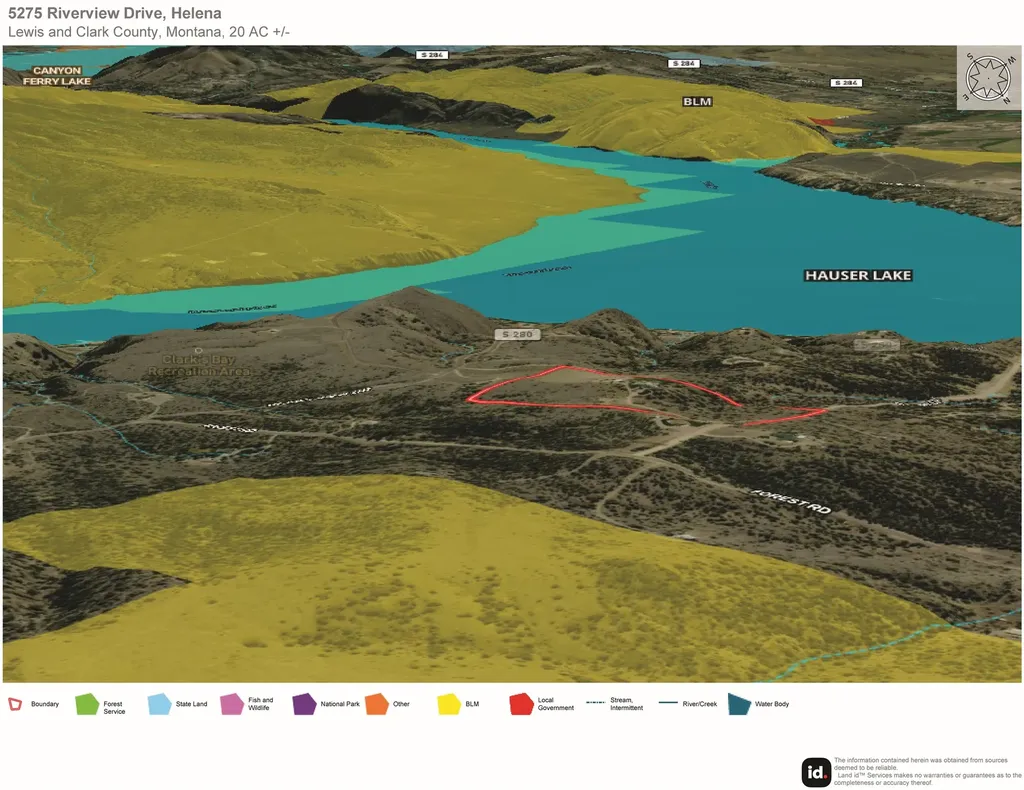Click the Land id logo

coord(816,772)
